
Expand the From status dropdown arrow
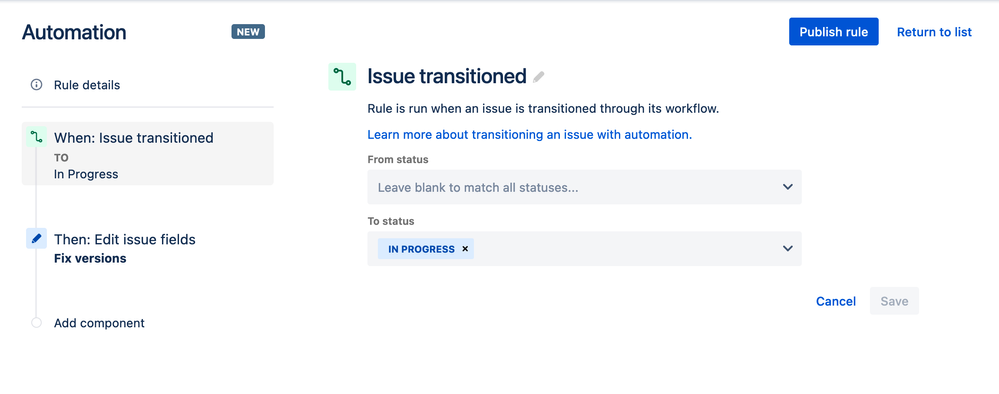pyautogui.click(x=787, y=187)
